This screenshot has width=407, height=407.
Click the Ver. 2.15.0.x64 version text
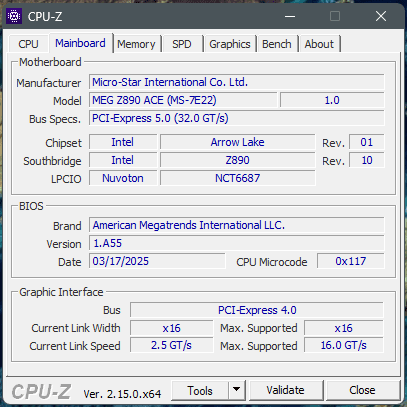(x=122, y=394)
